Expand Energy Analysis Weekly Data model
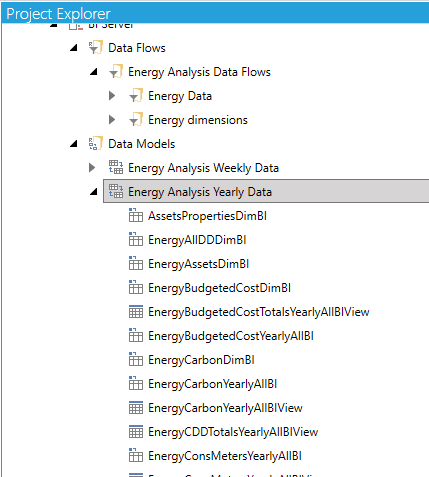Viewport: 429px width, 477px height. pyautogui.click(x=92, y=168)
